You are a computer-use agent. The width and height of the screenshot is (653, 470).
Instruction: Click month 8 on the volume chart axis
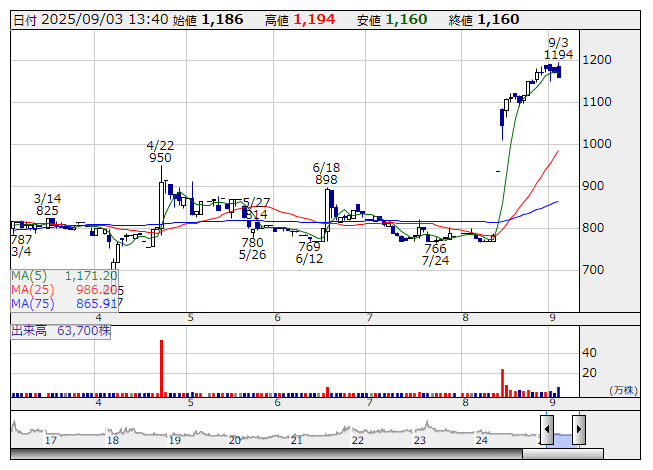point(465,403)
